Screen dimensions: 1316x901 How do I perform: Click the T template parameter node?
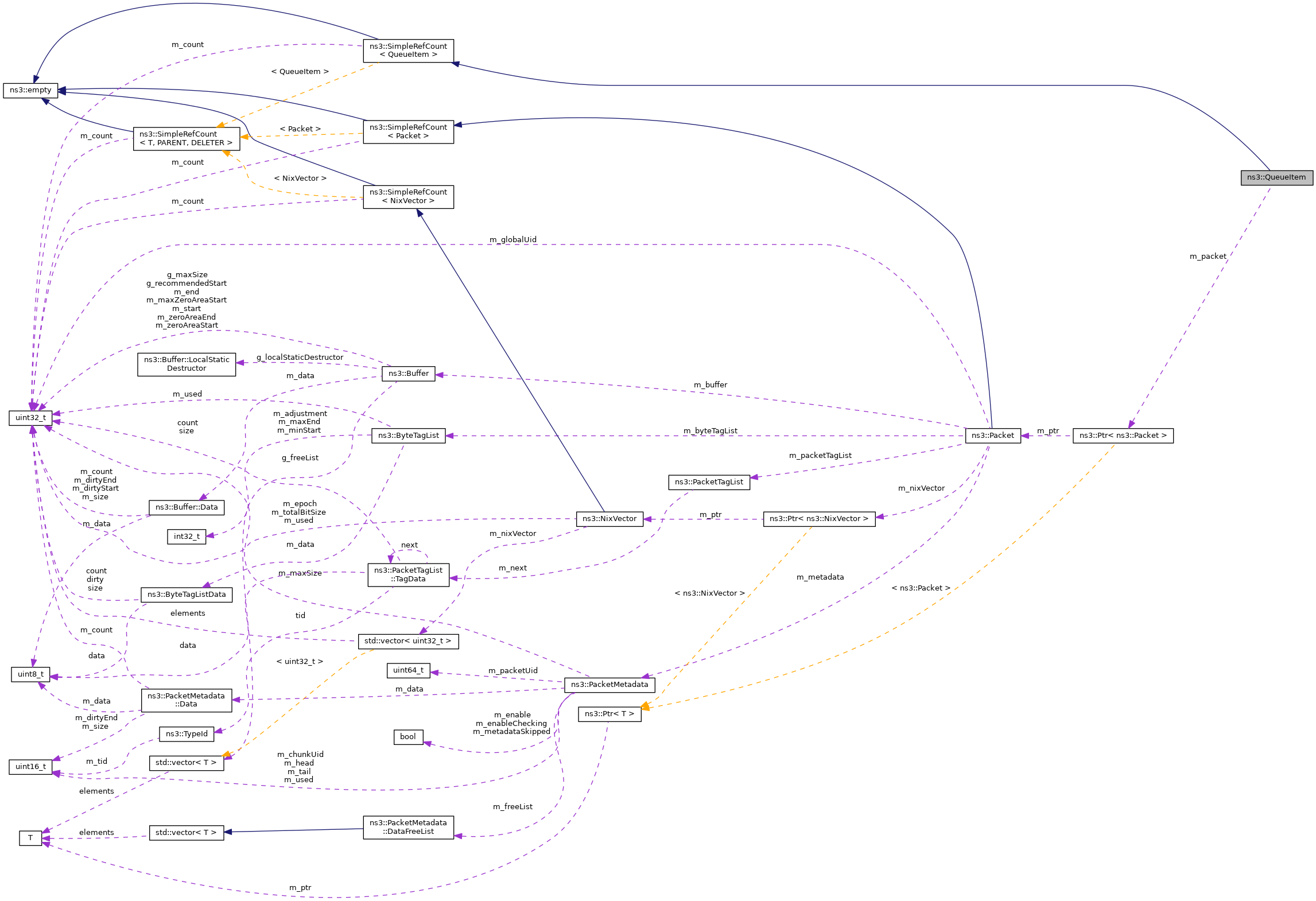30,838
